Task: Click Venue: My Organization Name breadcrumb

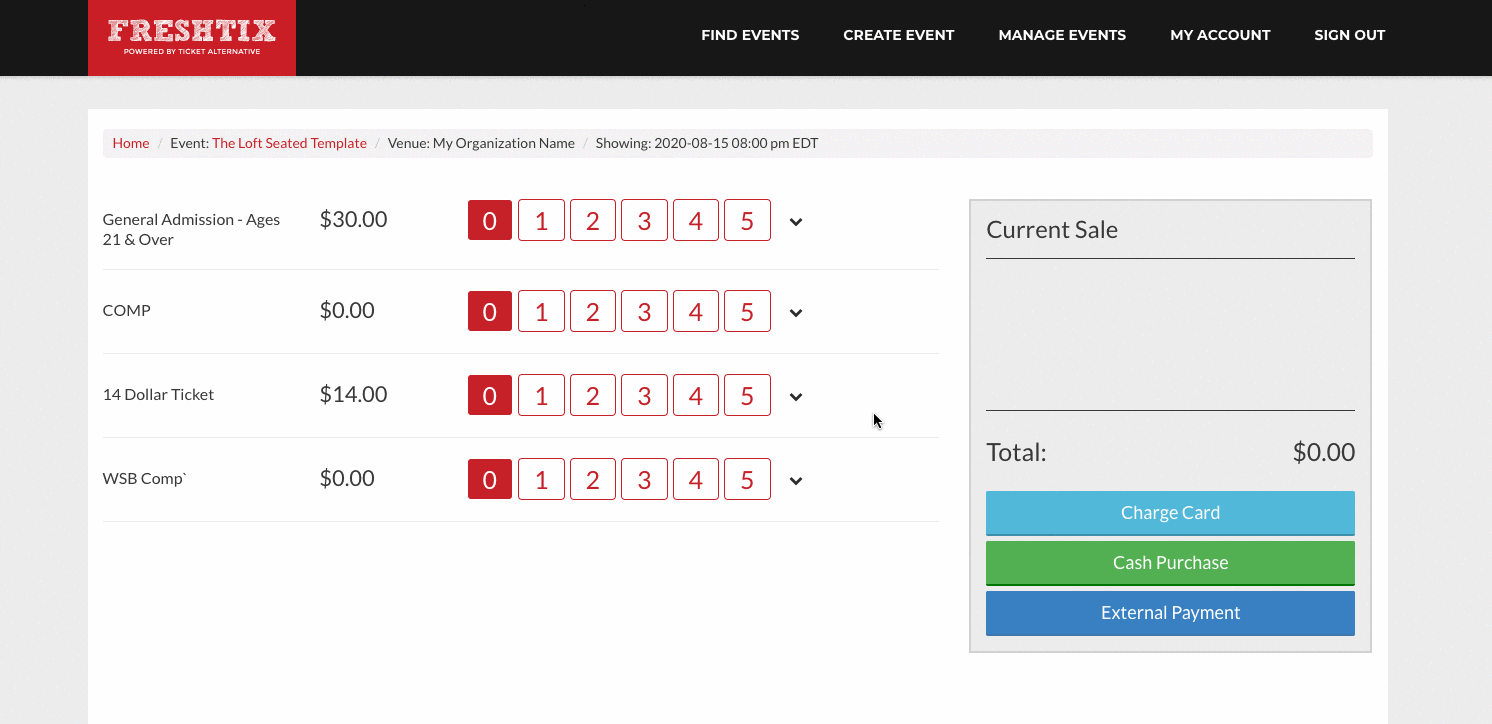Action: (x=481, y=143)
